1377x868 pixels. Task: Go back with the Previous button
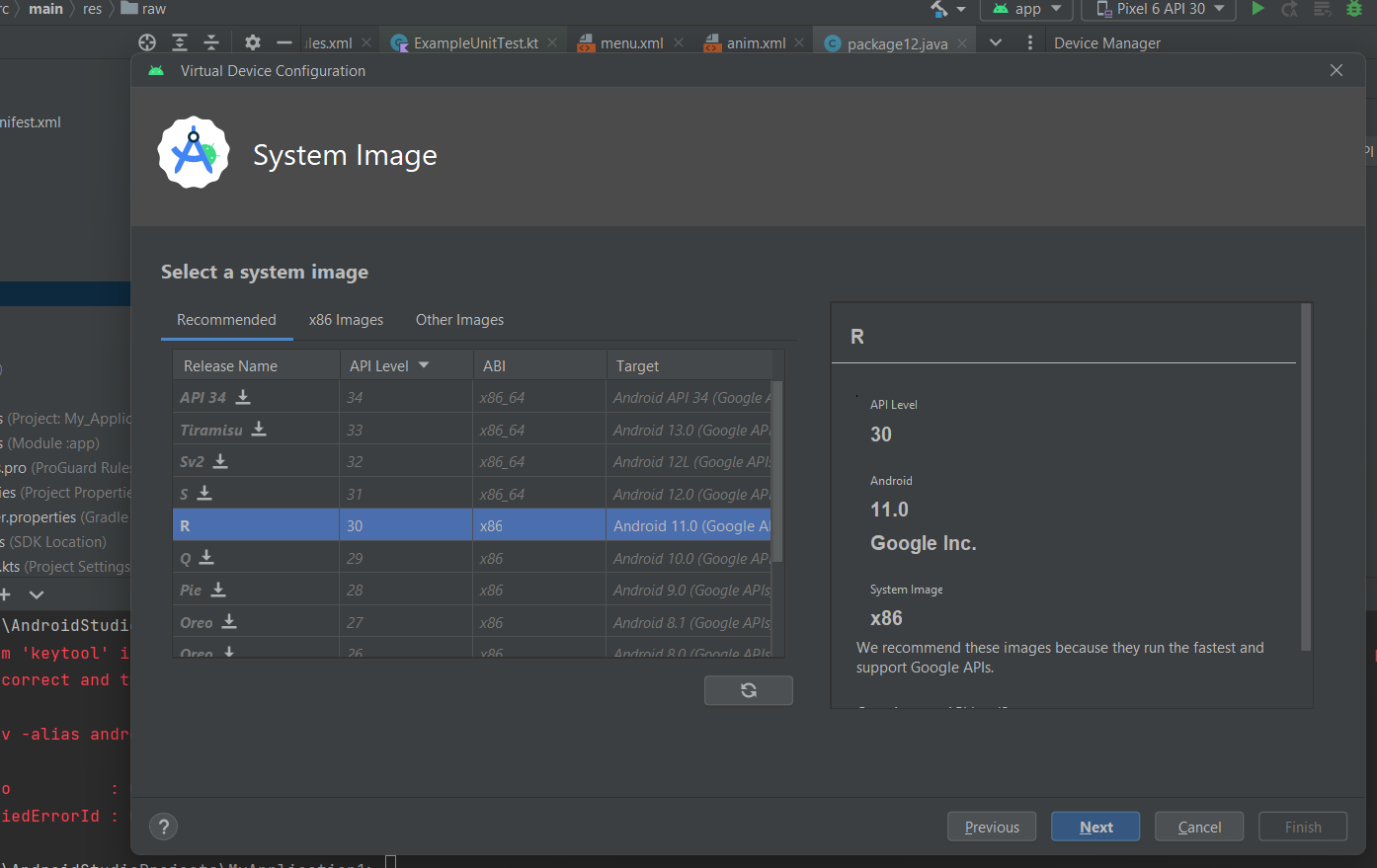coord(991,827)
